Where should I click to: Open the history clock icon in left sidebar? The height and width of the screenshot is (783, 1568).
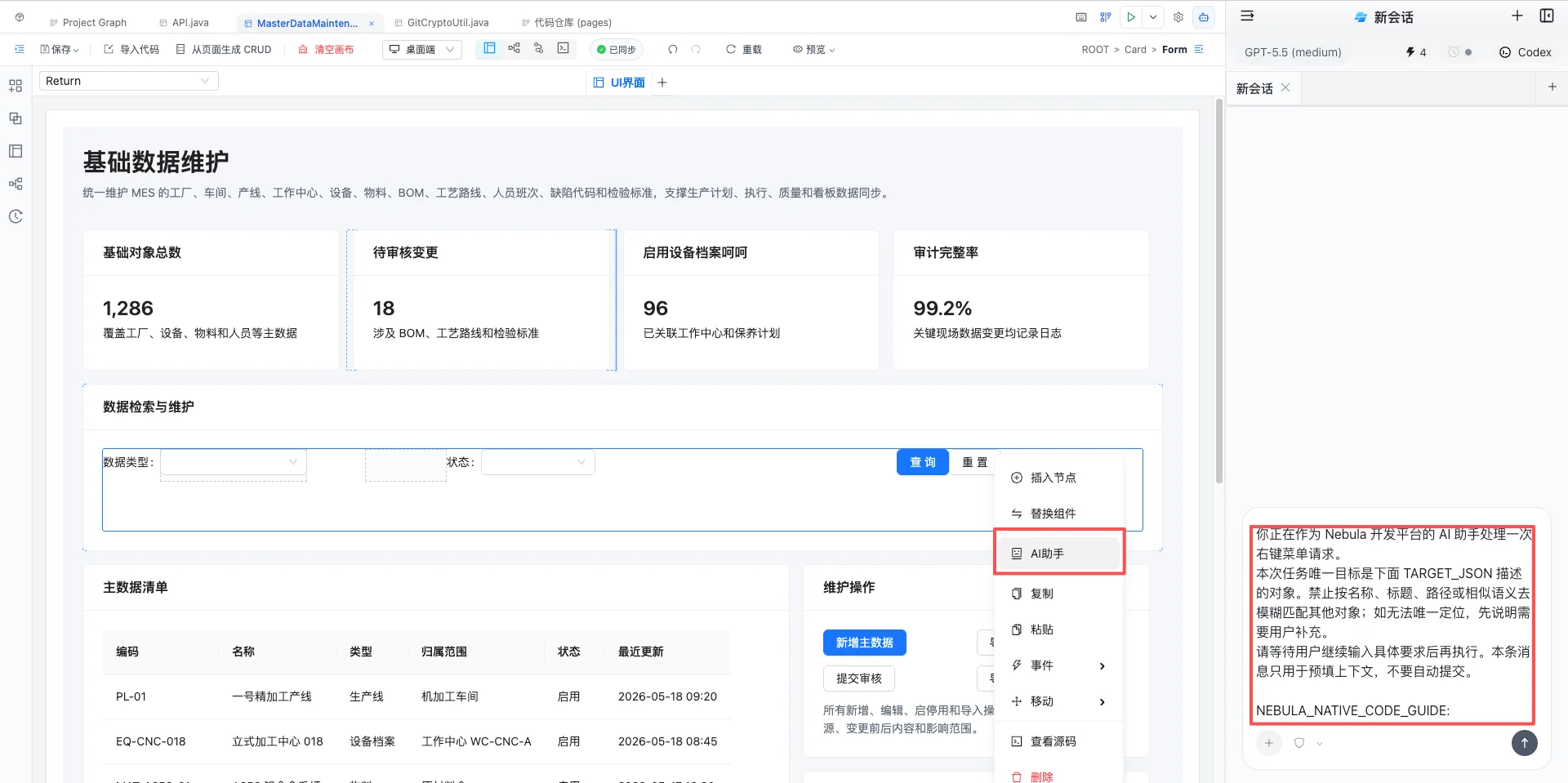(16, 216)
